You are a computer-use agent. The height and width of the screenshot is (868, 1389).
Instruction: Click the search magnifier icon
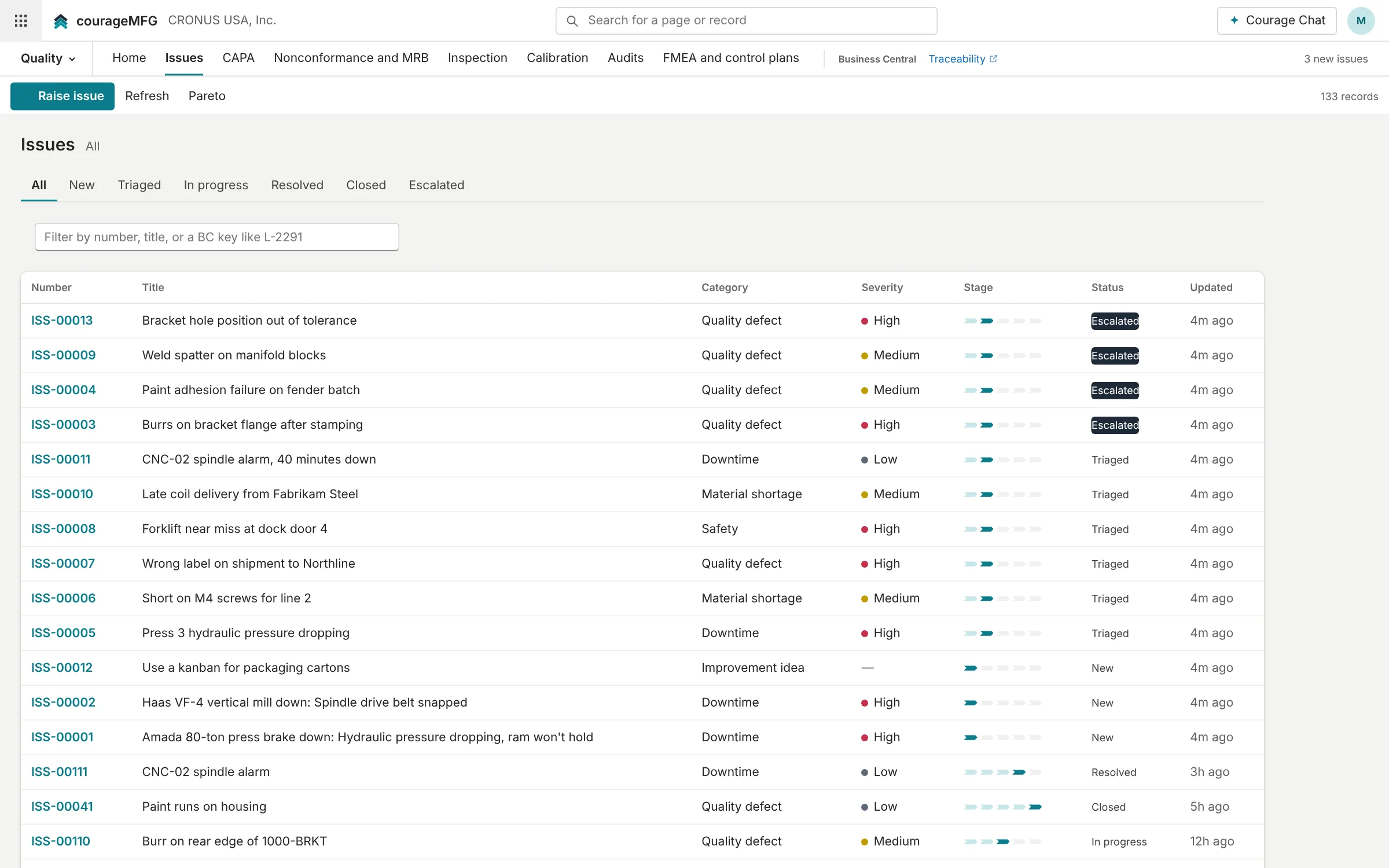pyautogui.click(x=572, y=21)
